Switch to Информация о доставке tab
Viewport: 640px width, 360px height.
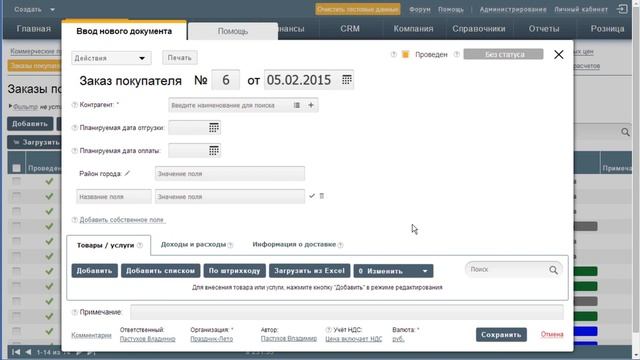294,244
